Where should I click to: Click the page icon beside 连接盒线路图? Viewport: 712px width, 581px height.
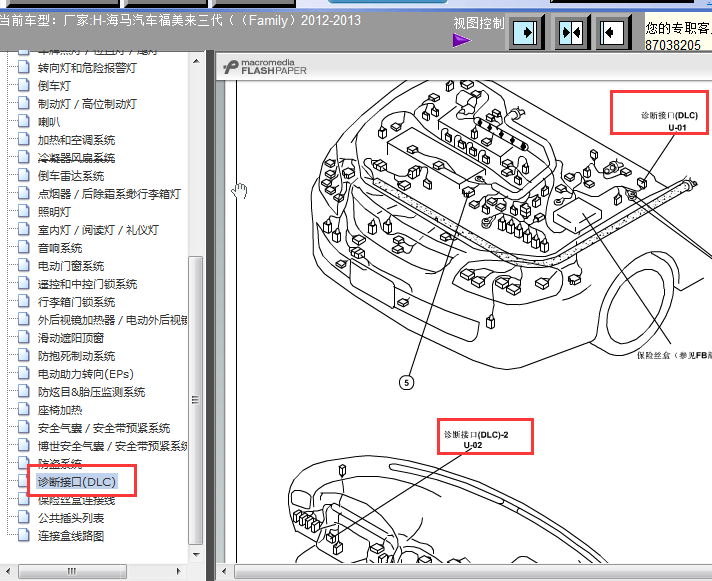click(x=24, y=535)
